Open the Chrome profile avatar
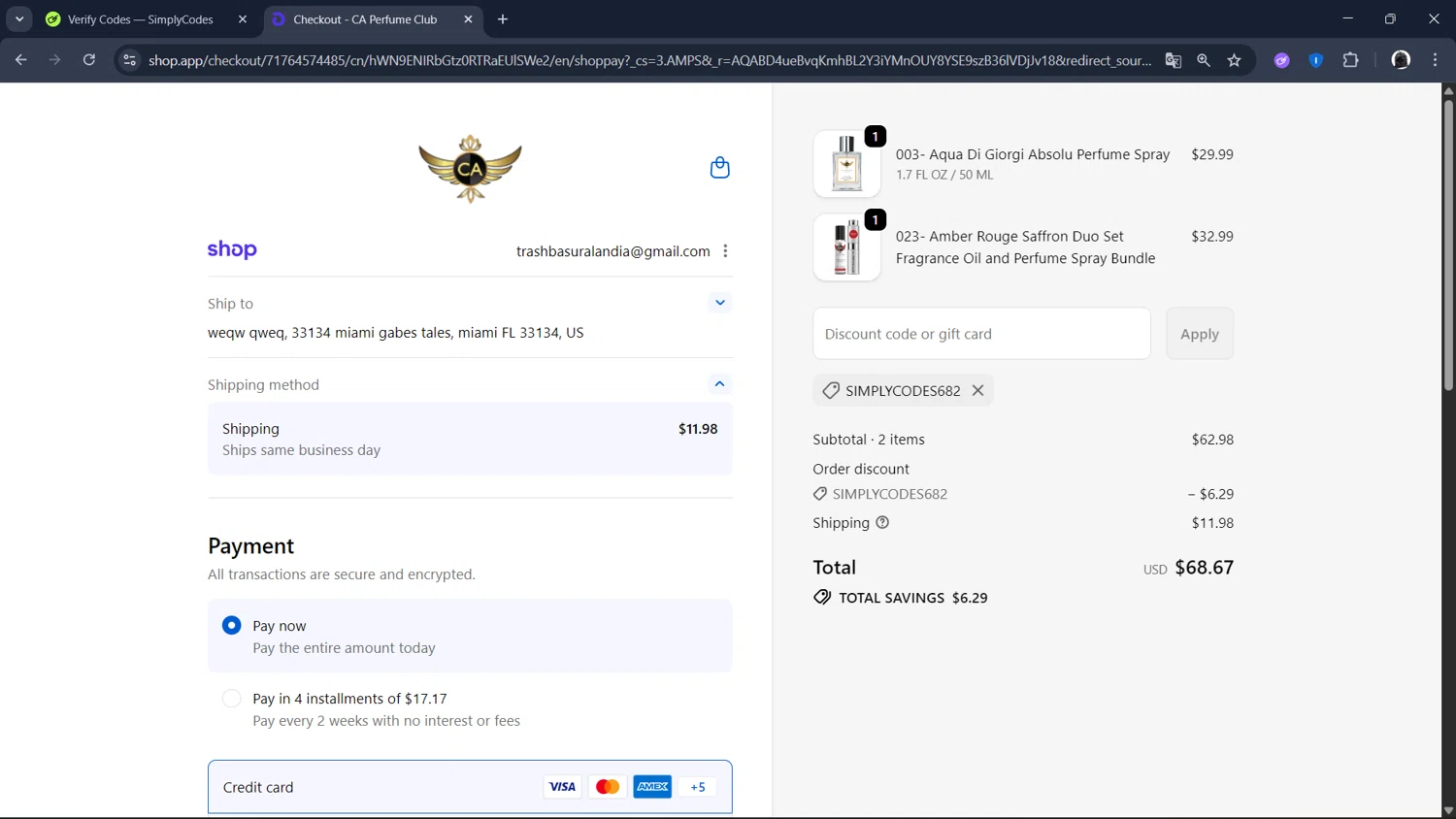This screenshot has width=1456, height=819. pos(1401,60)
